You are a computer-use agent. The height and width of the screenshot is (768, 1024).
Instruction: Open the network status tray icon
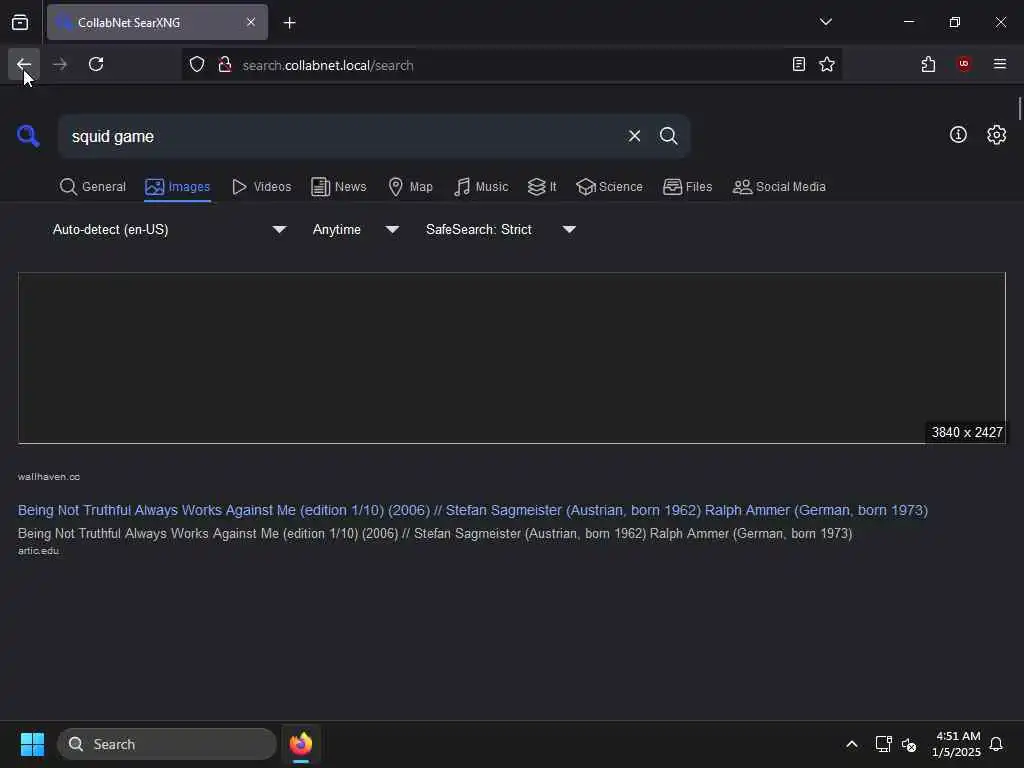tap(883, 744)
